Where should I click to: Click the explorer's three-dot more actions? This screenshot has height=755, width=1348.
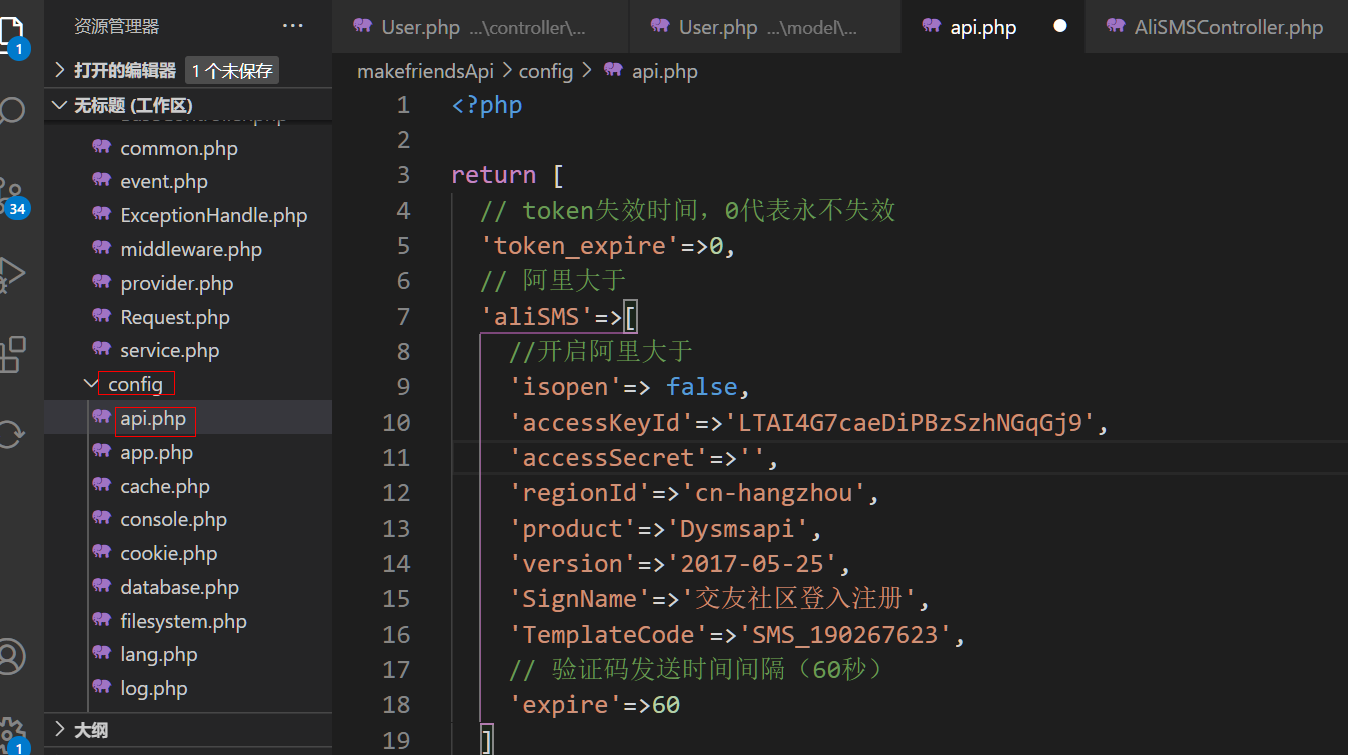292,26
